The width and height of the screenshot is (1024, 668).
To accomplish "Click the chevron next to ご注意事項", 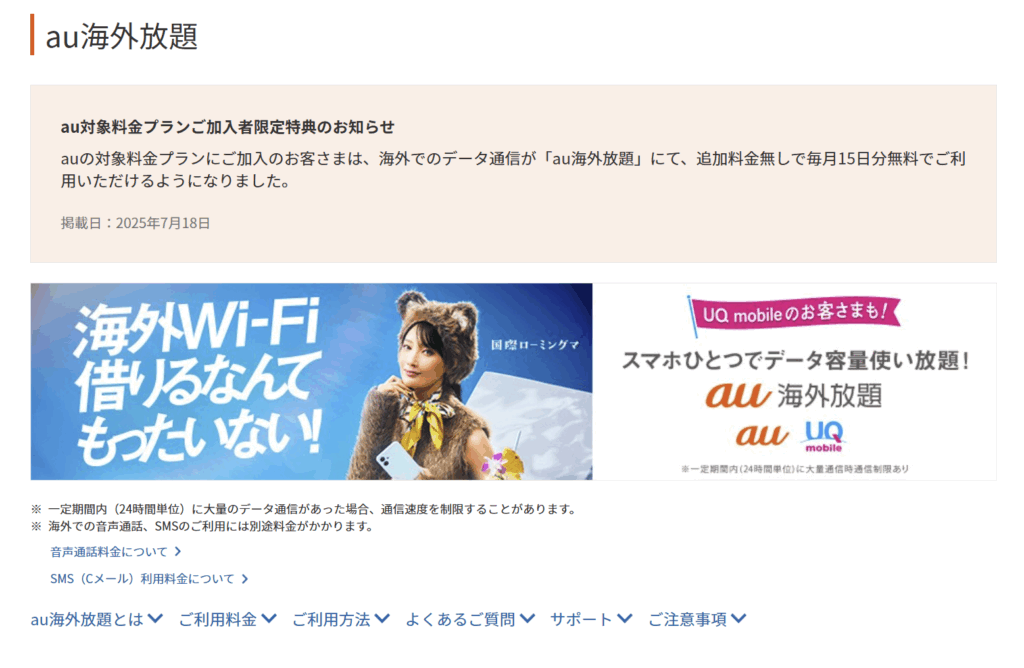I will pos(739,618).
